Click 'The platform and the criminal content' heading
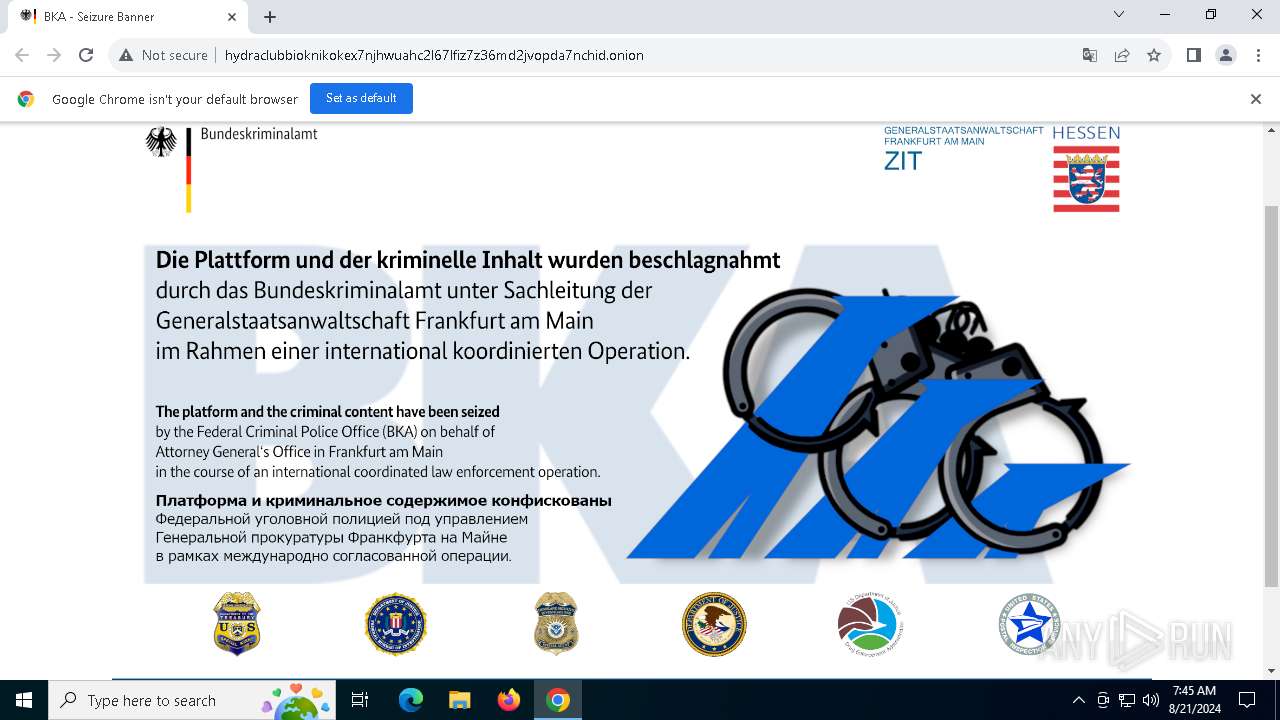 click(x=327, y=412)
